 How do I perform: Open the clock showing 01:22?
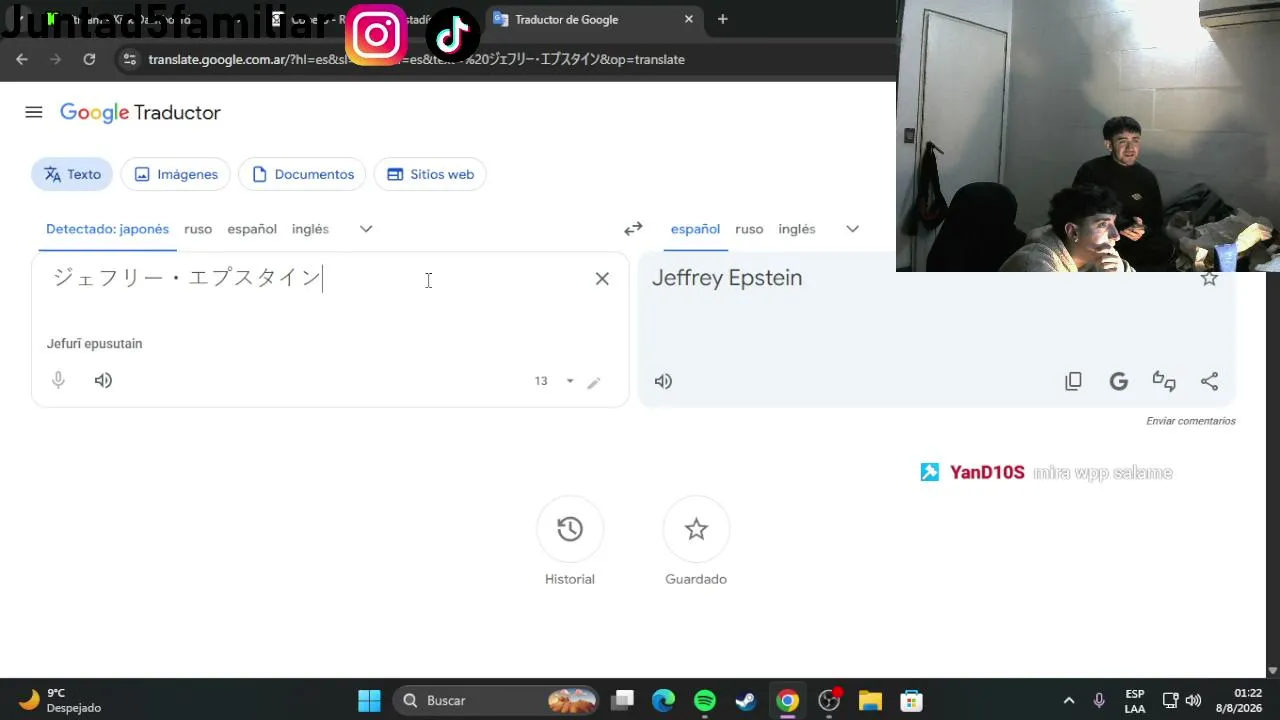(1238, 701)
